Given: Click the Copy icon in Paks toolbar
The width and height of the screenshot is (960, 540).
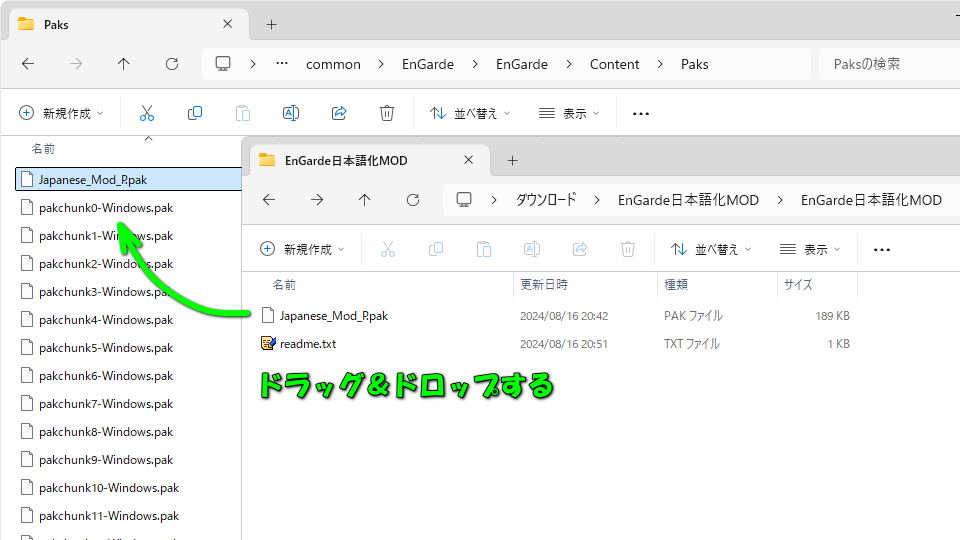Looking at the screenshot, I should point(195,113).
